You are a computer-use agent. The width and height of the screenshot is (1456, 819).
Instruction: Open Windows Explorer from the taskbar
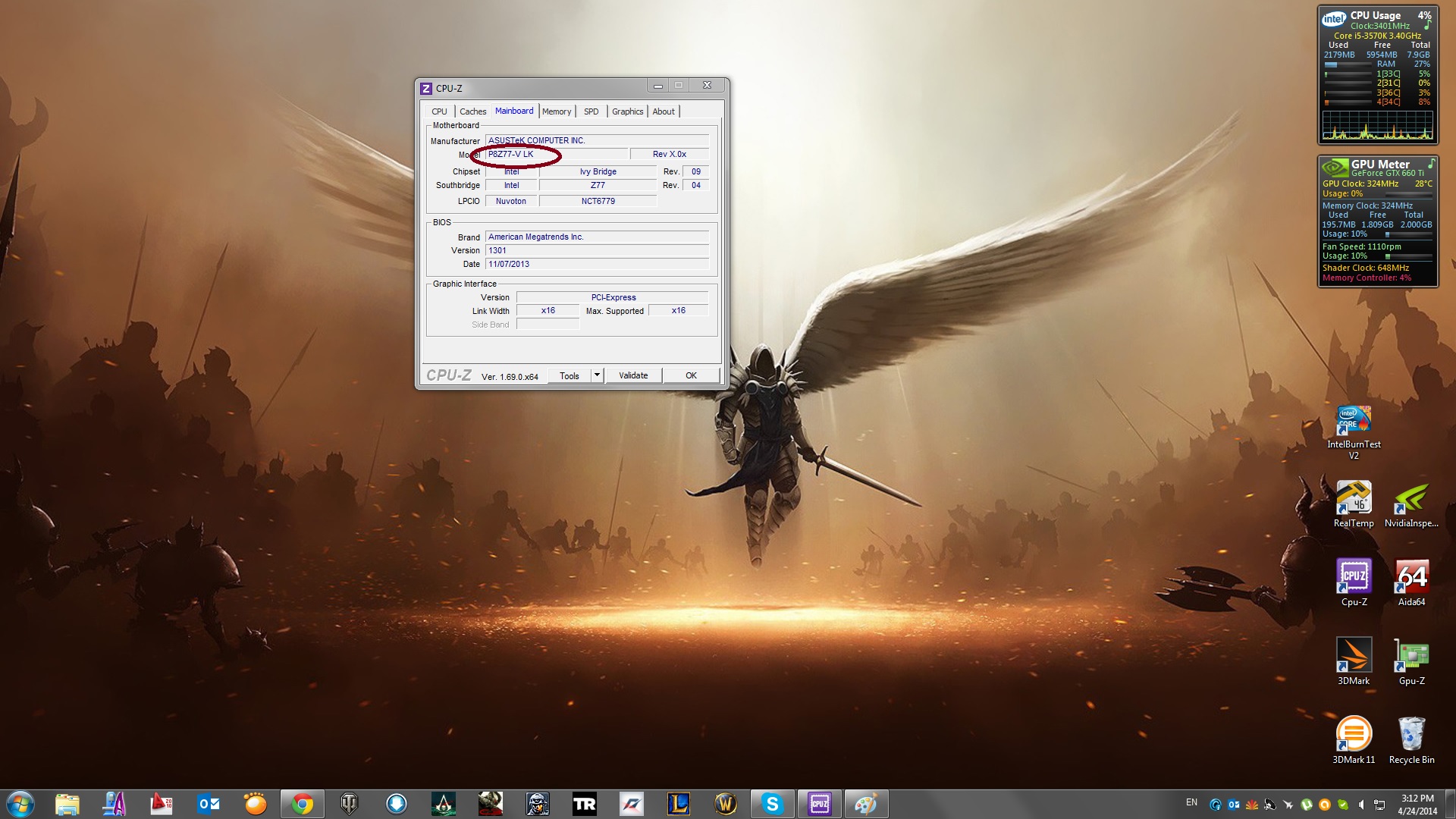67,804
